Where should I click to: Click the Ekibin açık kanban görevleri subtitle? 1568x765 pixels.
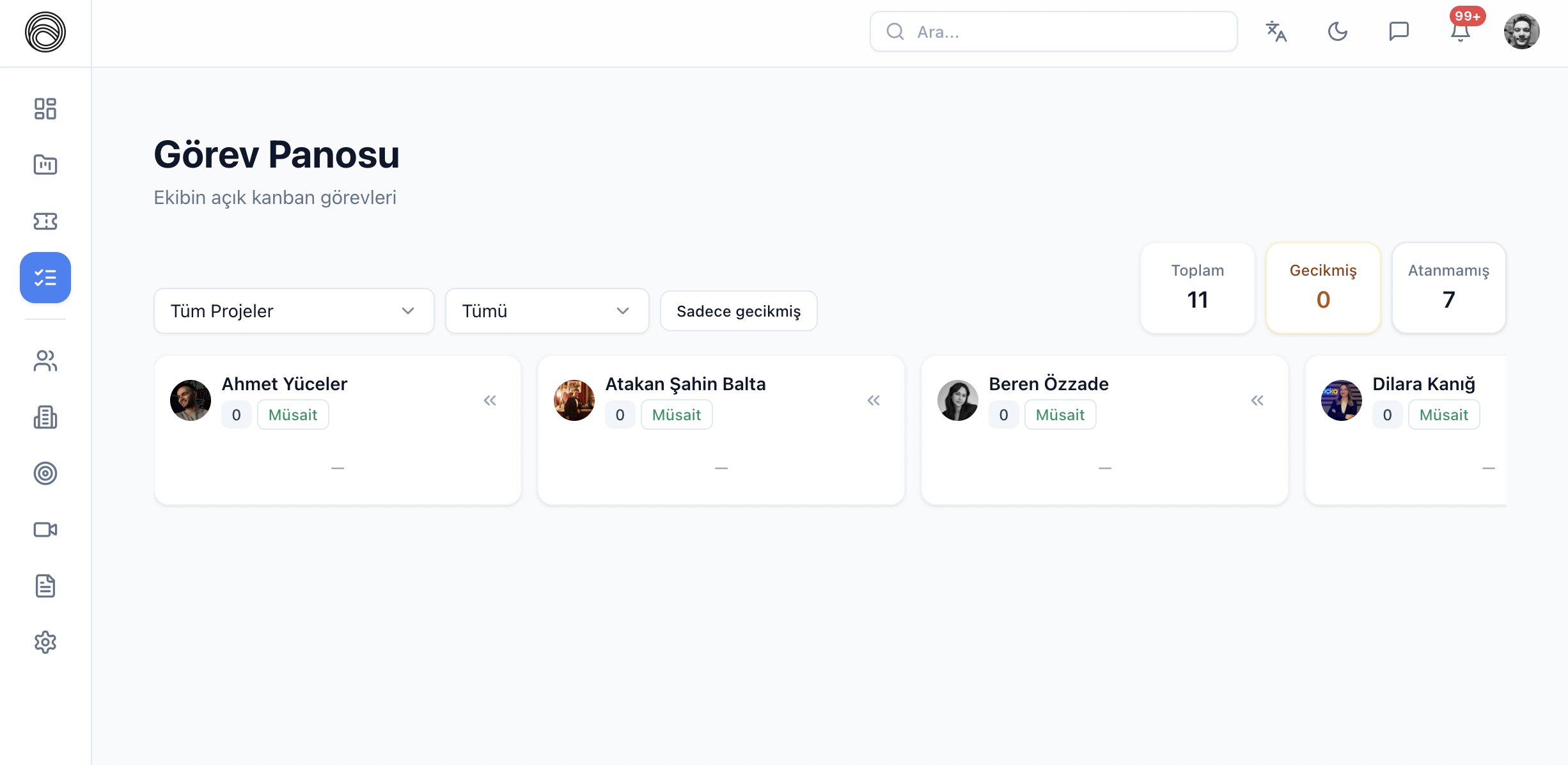click(x=275, y=198)
